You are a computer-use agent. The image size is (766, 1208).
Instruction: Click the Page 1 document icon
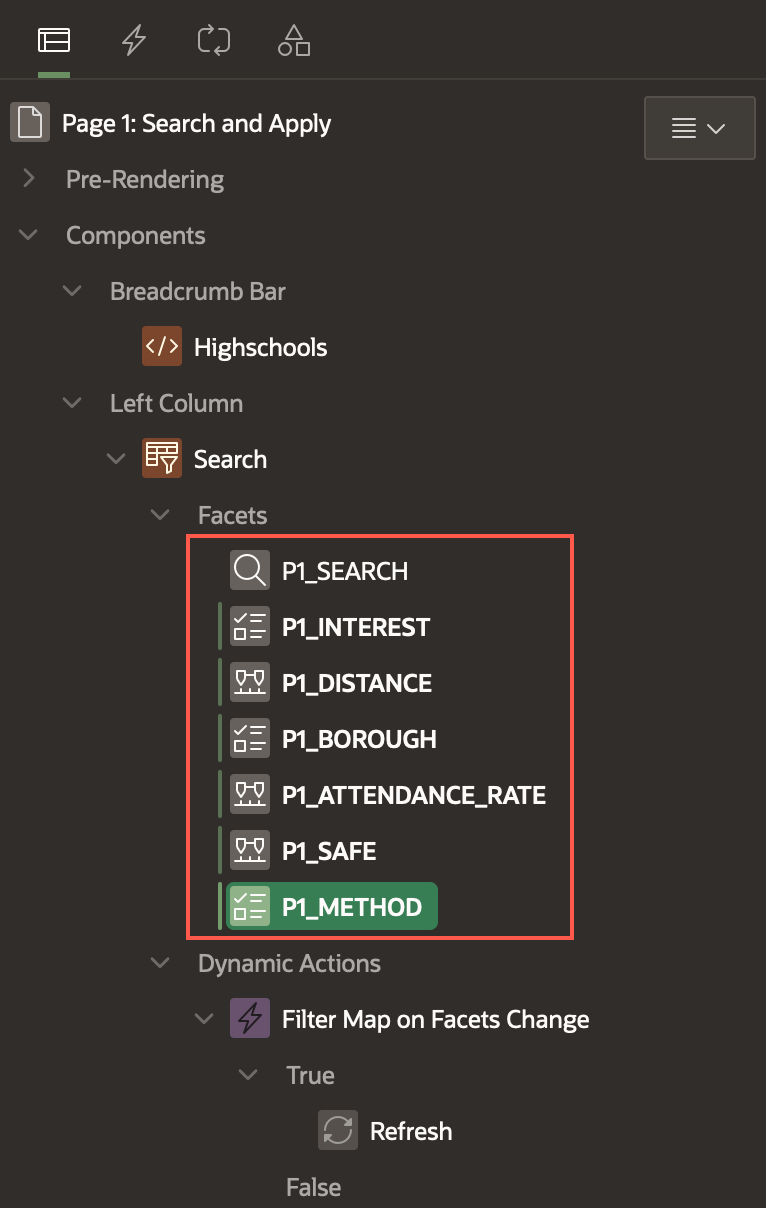(30, 124)
